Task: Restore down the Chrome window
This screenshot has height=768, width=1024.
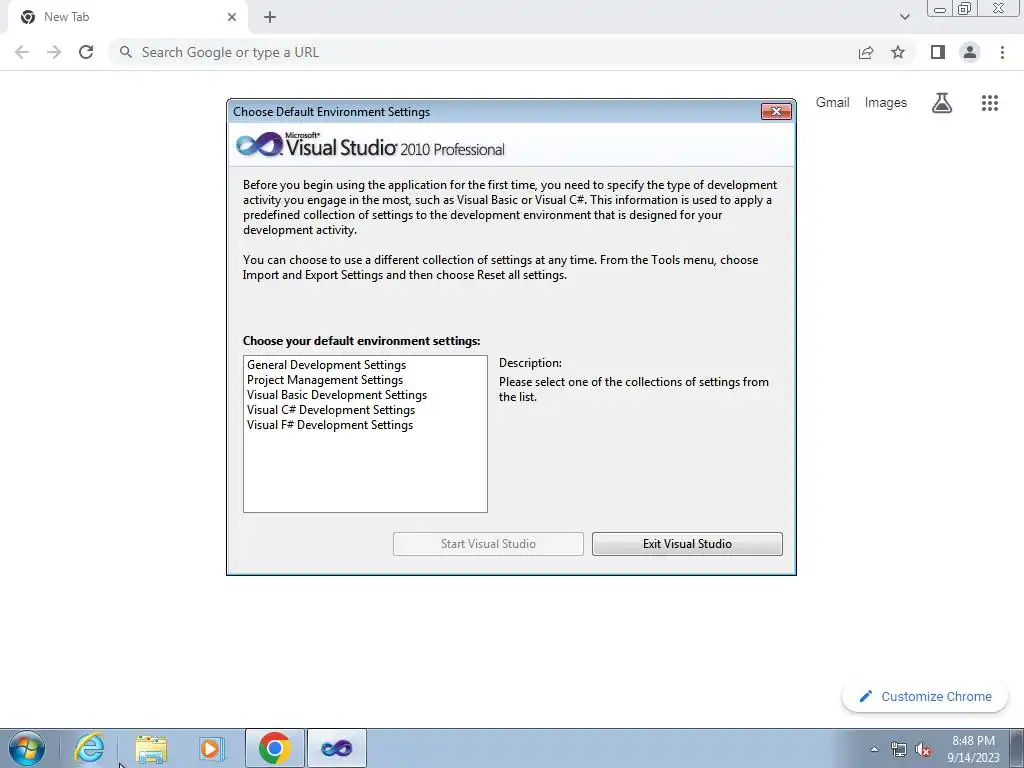Action: click(x=965, y=9)
